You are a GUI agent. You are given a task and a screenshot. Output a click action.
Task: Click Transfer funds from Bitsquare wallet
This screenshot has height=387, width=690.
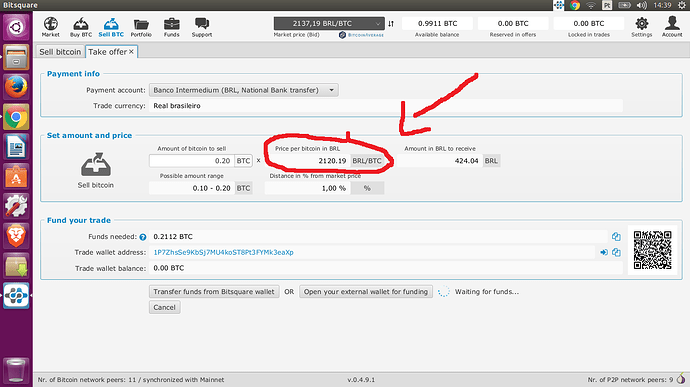point(214,292)
